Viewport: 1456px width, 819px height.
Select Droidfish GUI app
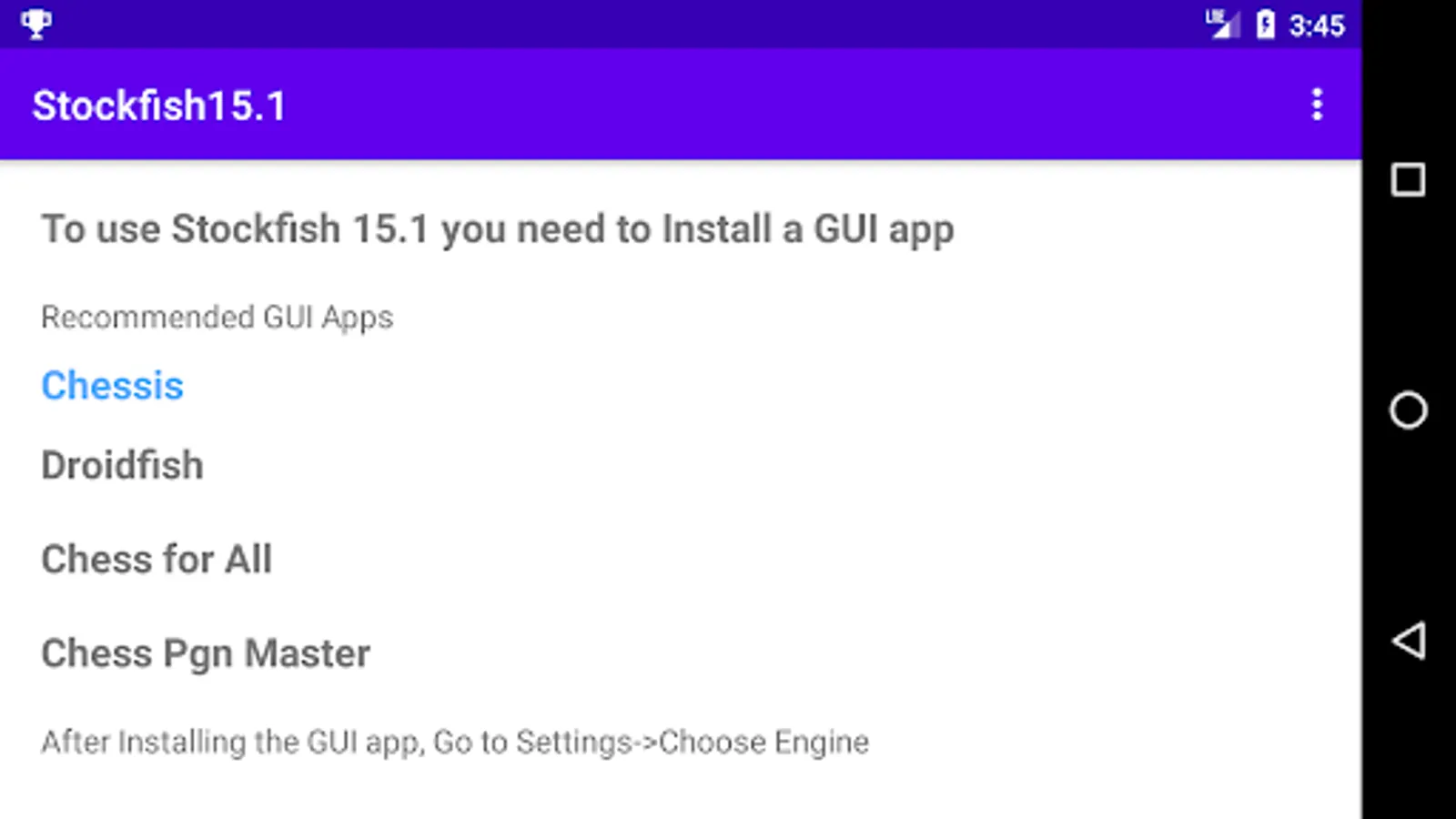pyautogui.click(x=122, y=465)
